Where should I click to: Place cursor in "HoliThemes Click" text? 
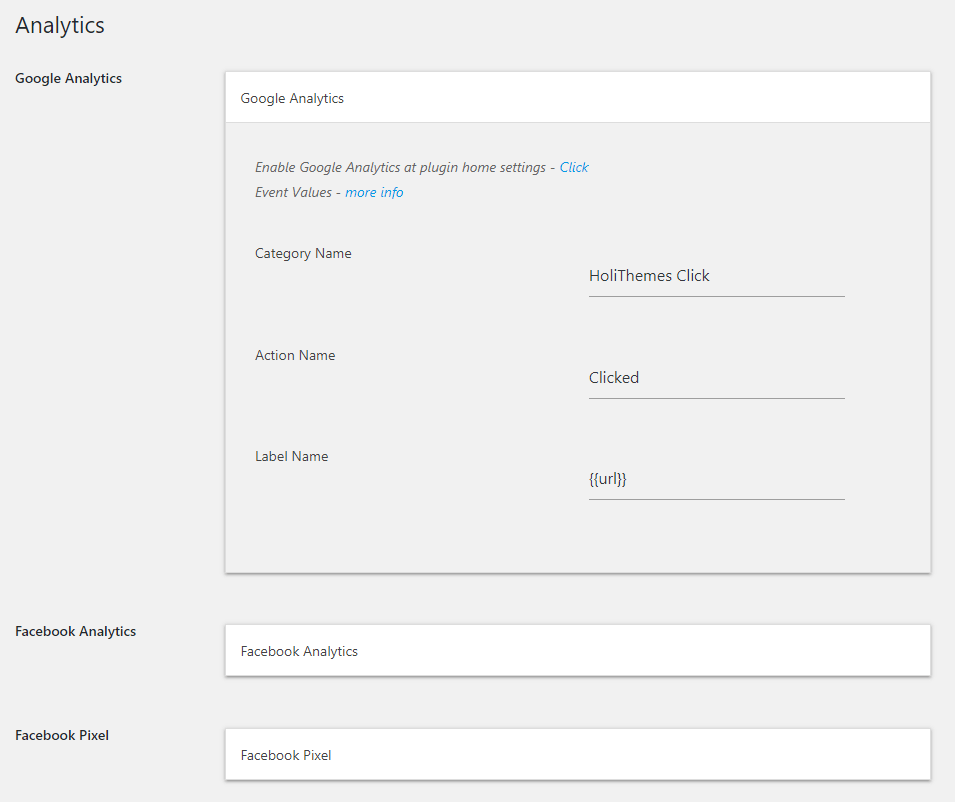649,276
